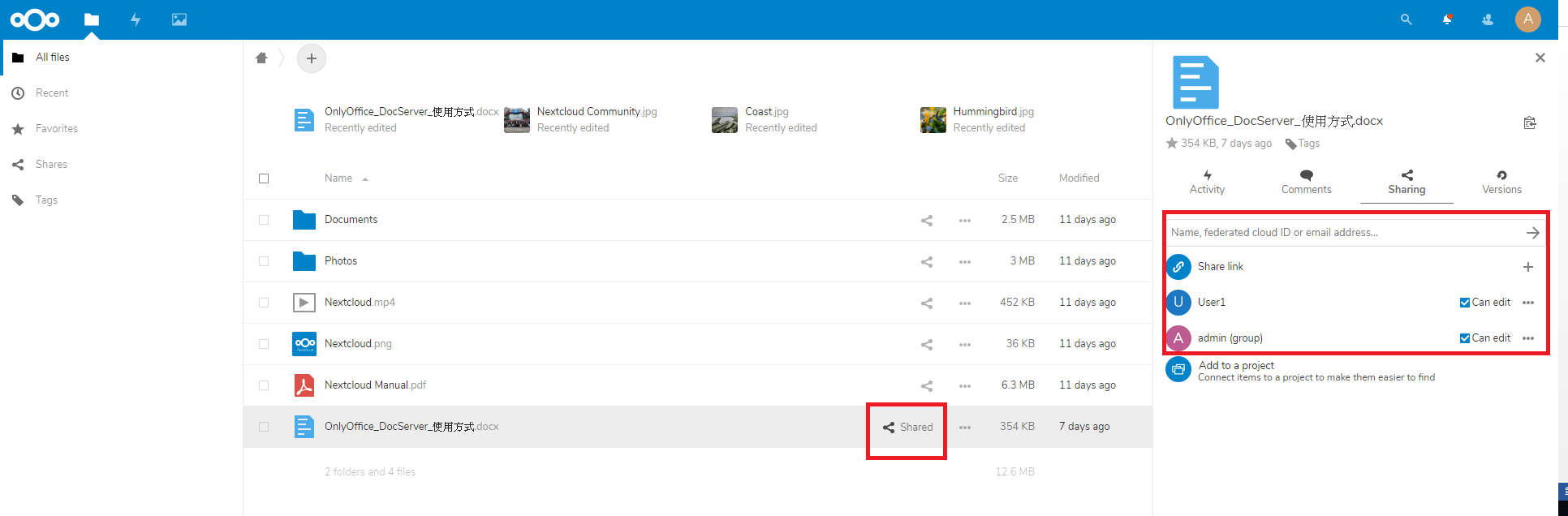
Task: Open recently edited Hummingbird.jpg thumbnail
Action: tap(933, 120)
